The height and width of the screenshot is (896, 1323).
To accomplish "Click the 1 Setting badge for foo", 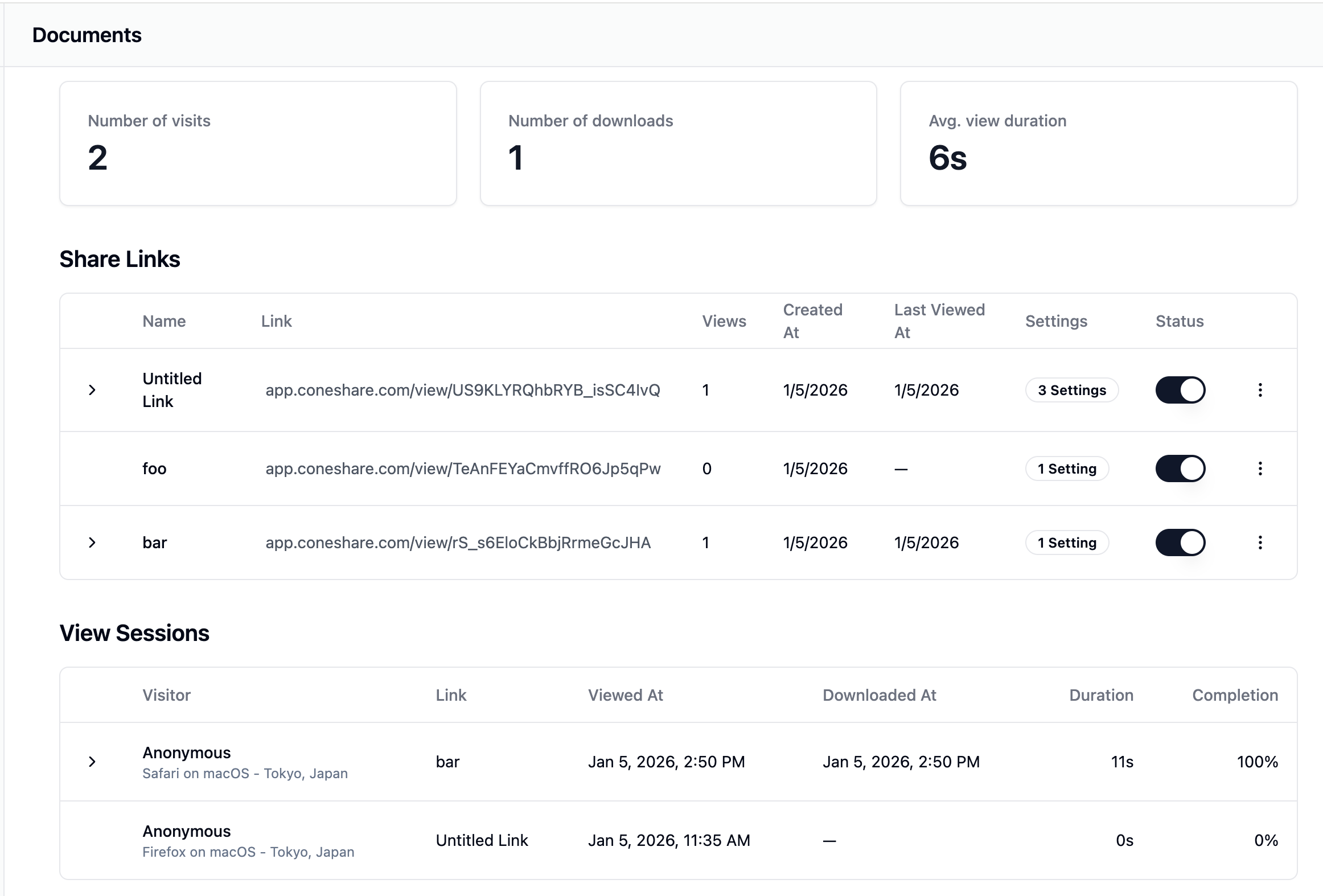I will pyautogui.click(x=1066, y=468).
